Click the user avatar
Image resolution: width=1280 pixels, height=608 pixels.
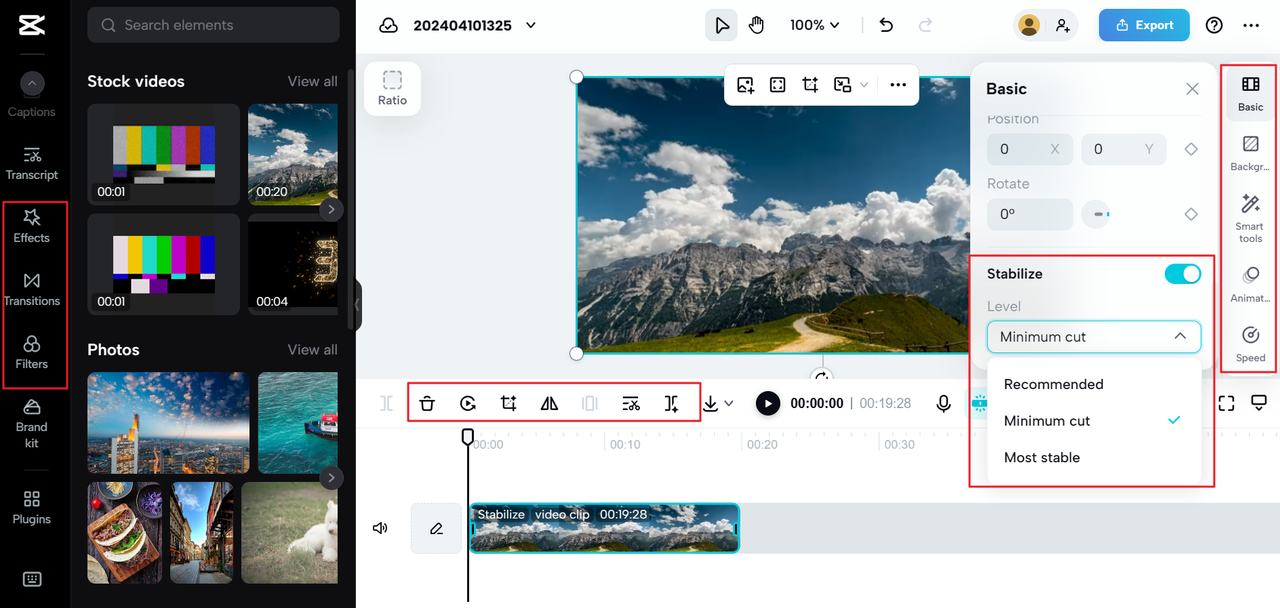point(1028,25)
